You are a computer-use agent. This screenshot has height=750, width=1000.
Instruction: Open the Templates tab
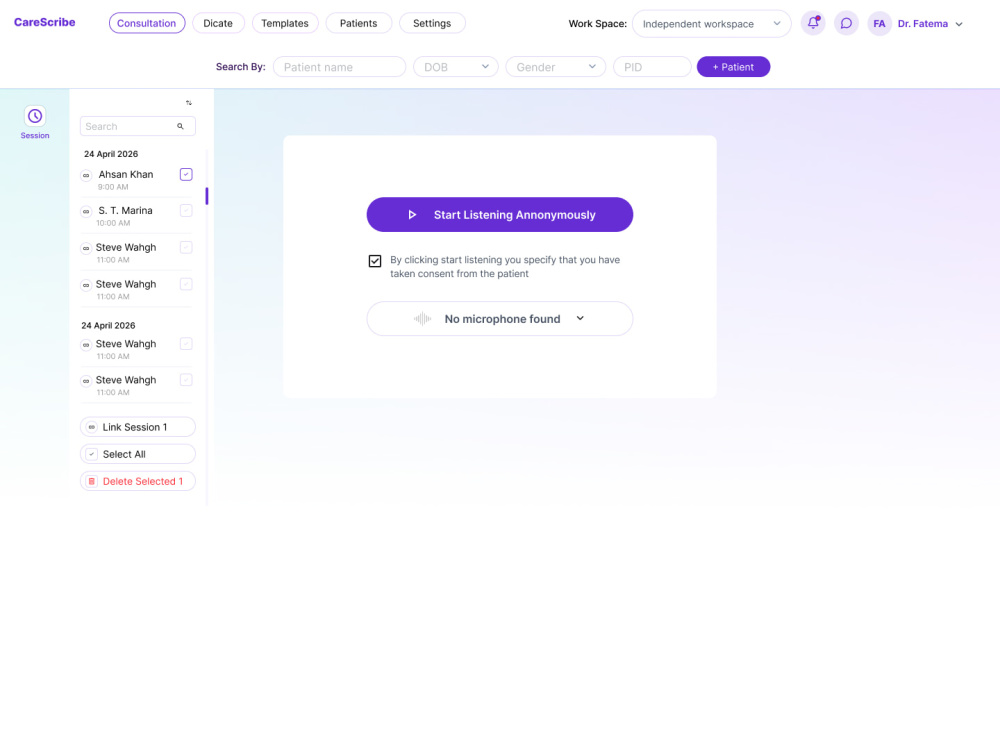pyautogui.click(x=285, y=23)
